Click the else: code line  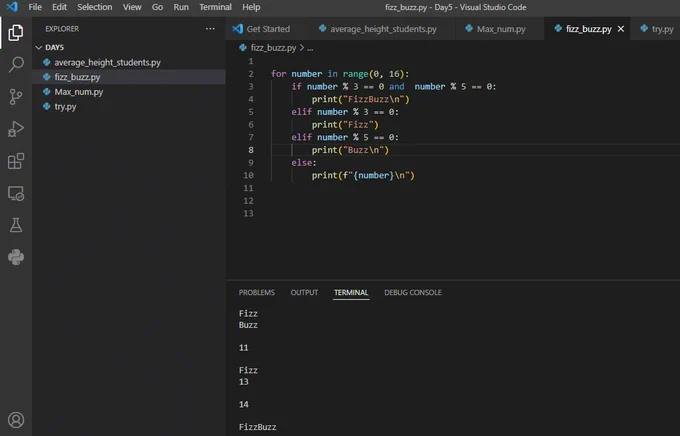304,163
